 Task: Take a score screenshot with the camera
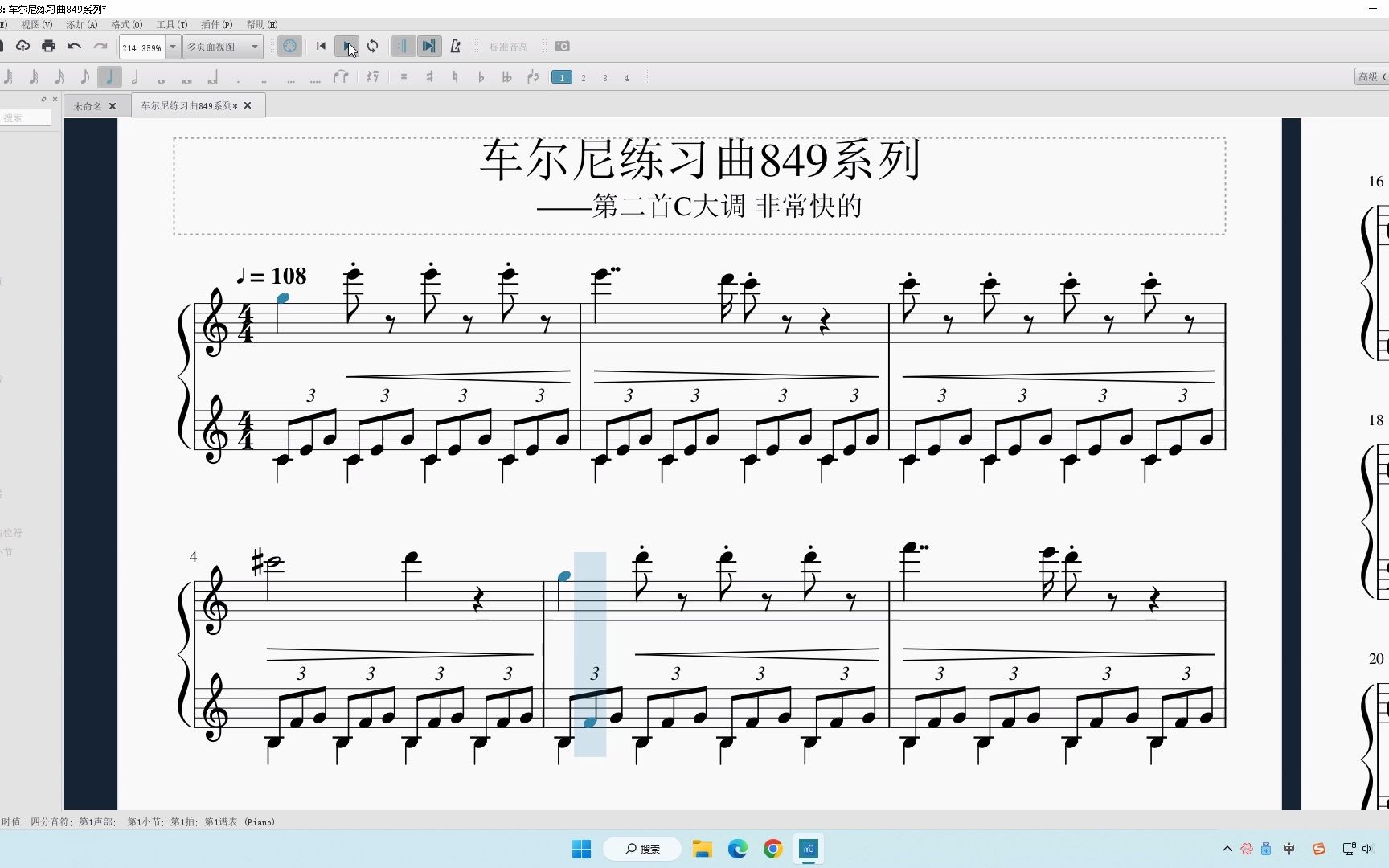562,47
